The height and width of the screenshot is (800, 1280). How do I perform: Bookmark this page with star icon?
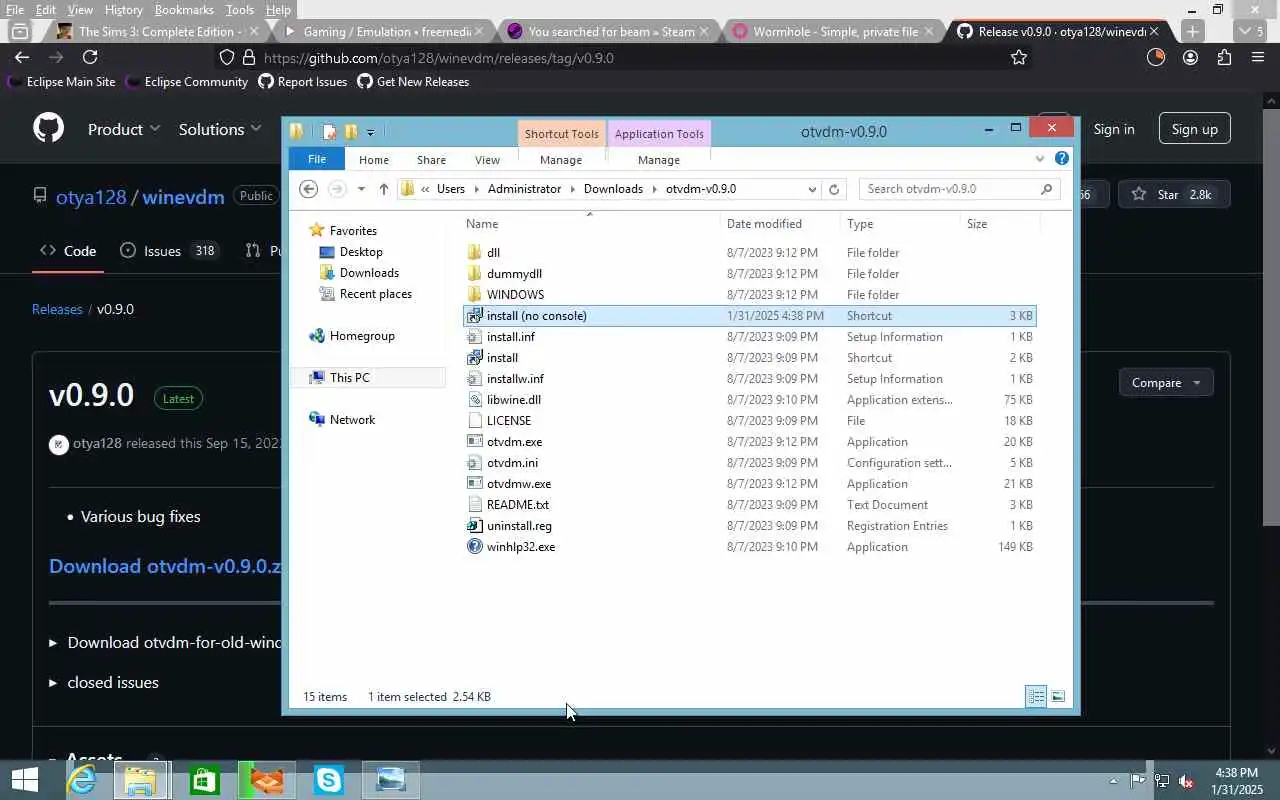pos(1018,58)
